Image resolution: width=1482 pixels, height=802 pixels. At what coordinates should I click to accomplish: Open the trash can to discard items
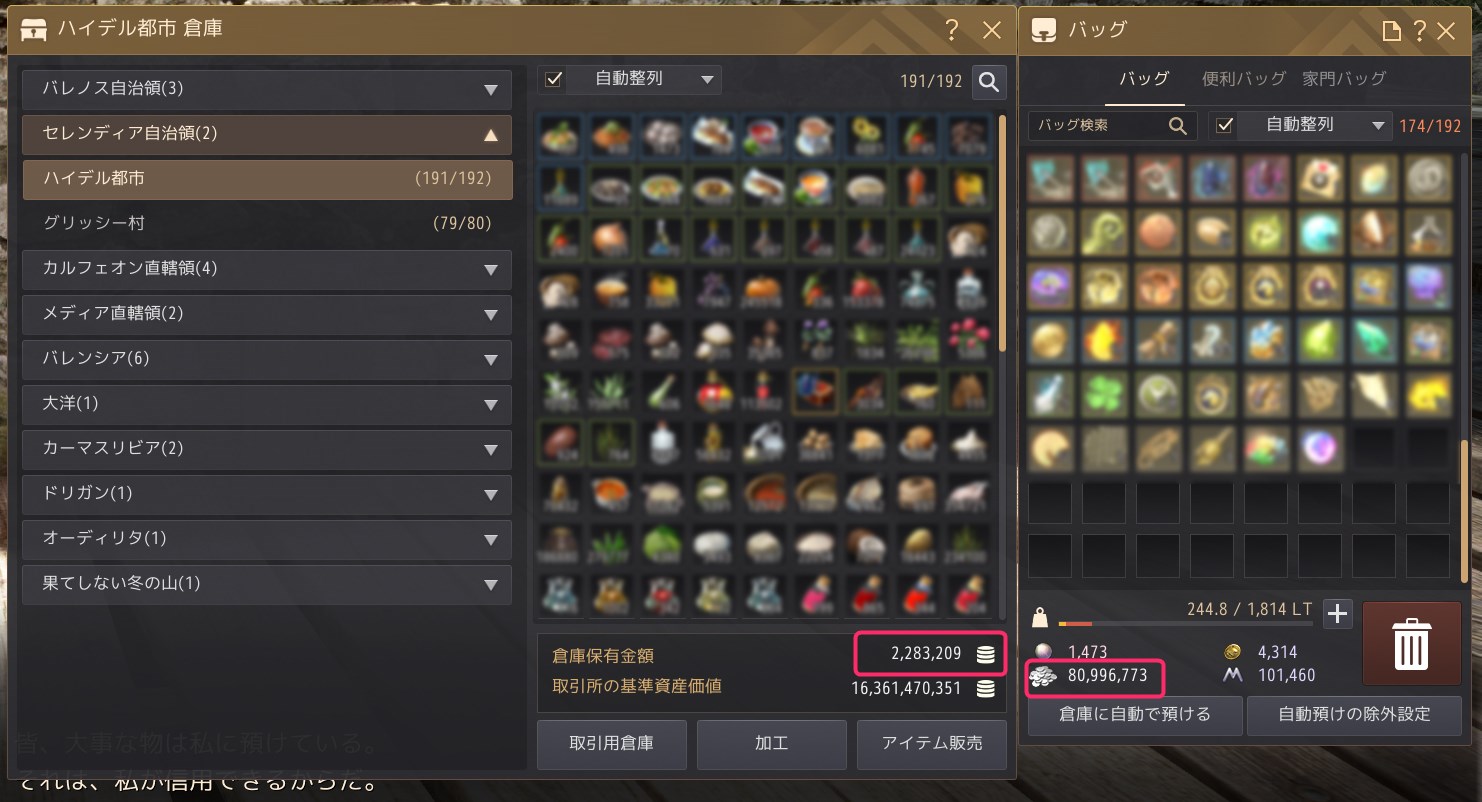click(x=1411, y=644)
